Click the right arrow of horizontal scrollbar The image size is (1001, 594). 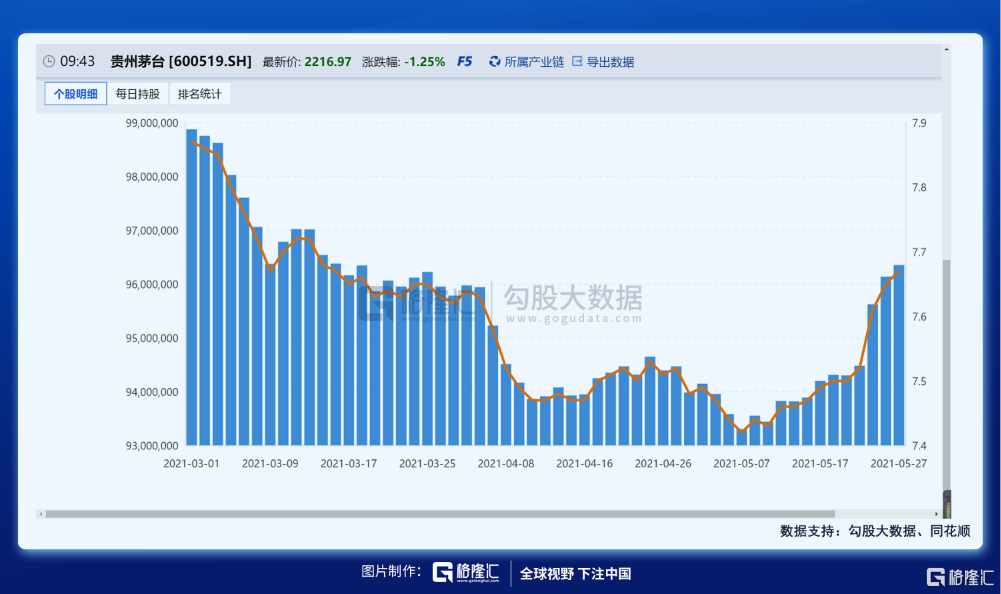[x=937, y=514]
